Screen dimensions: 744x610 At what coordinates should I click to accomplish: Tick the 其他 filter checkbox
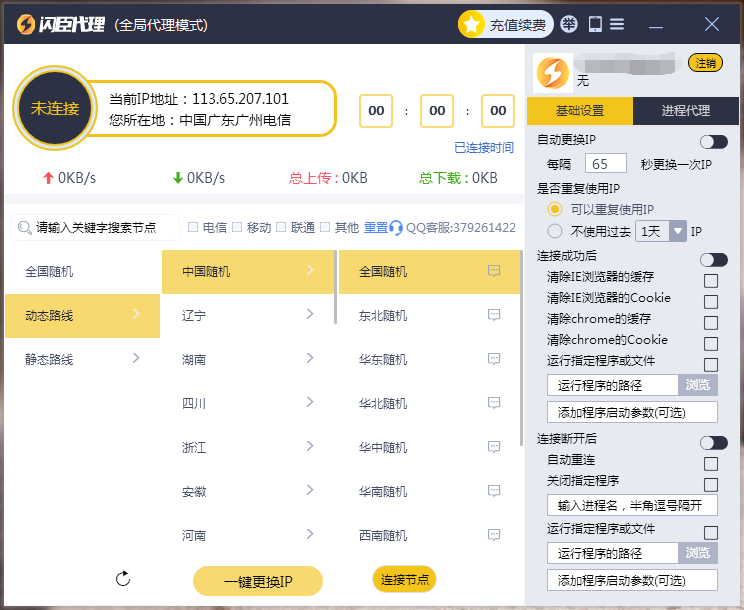(325, 227)
